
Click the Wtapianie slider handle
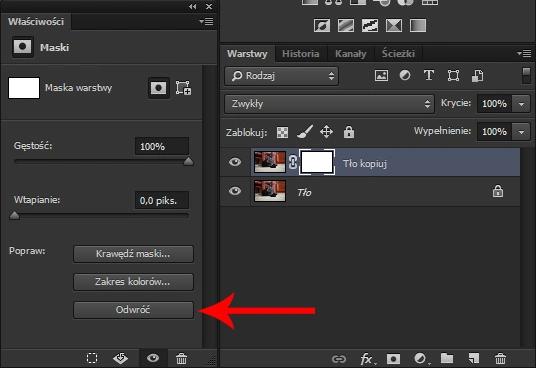(14, 215)
